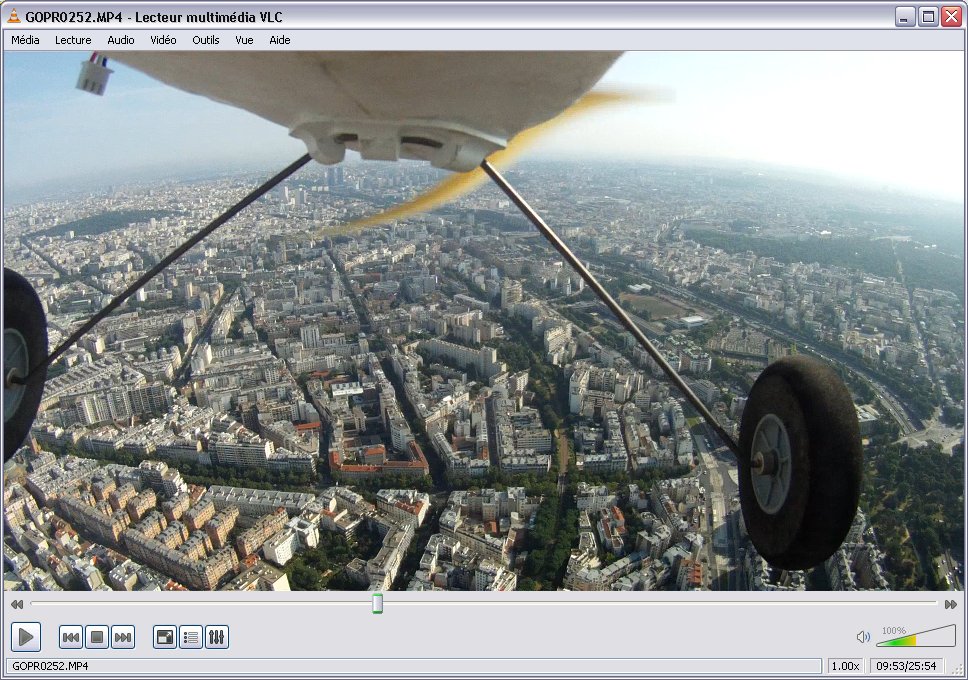Speed up using right seek-bar arrows

click(951, 604)
